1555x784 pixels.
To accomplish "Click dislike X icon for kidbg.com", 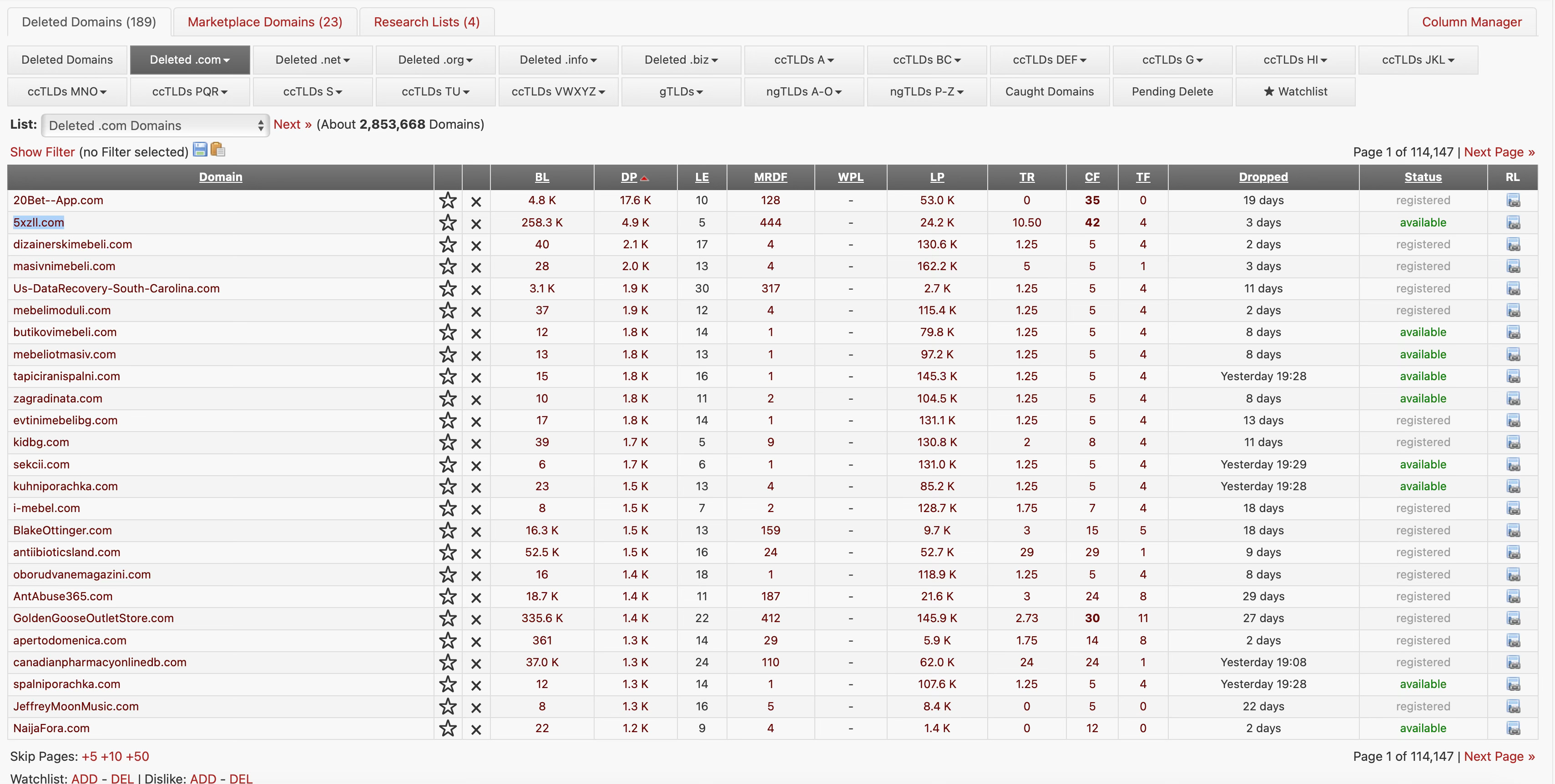I will pyautogui.click(x=476, y=443).
